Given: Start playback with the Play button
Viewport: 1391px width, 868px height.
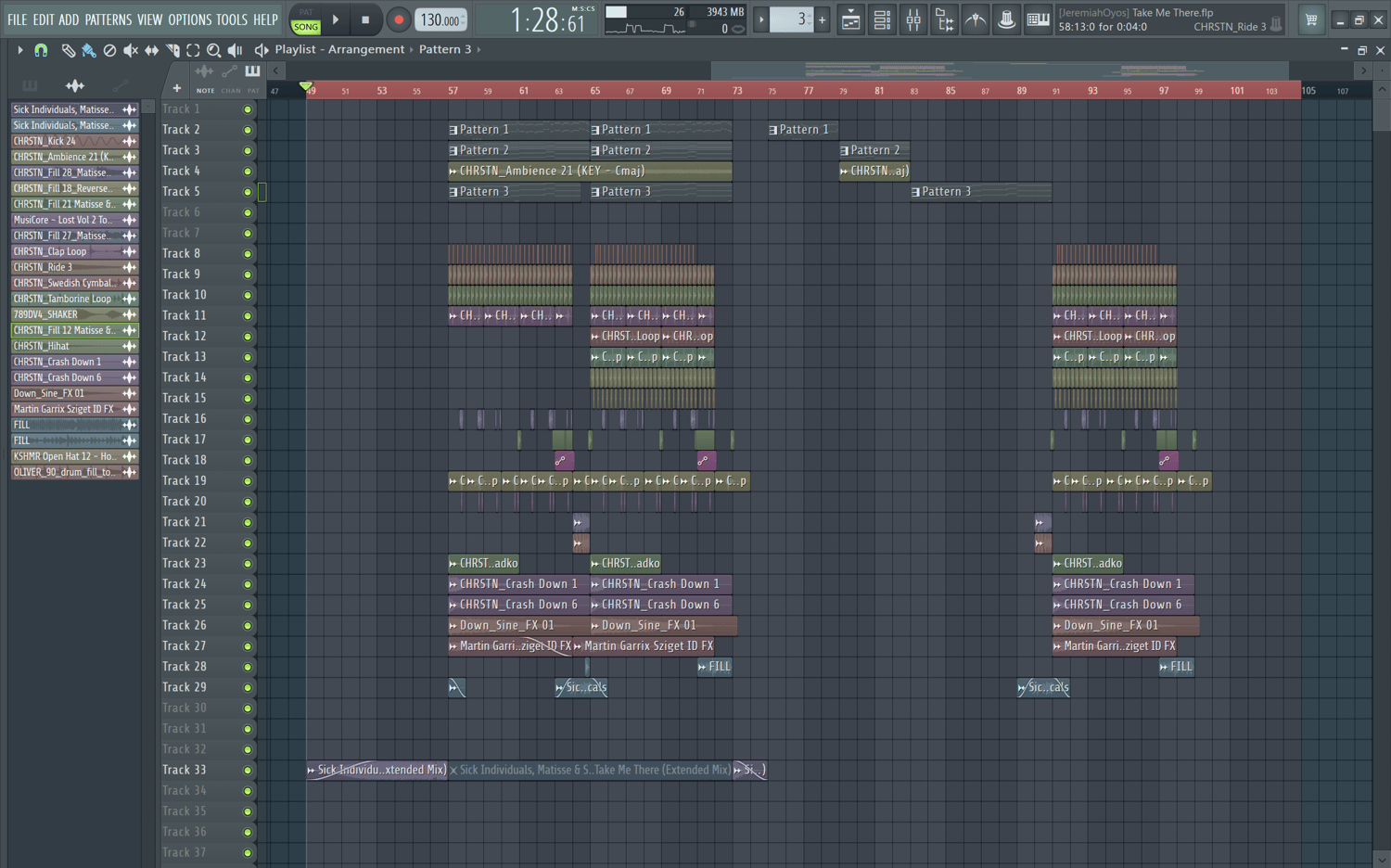Looking at the screenshot, I should point(336,19).
